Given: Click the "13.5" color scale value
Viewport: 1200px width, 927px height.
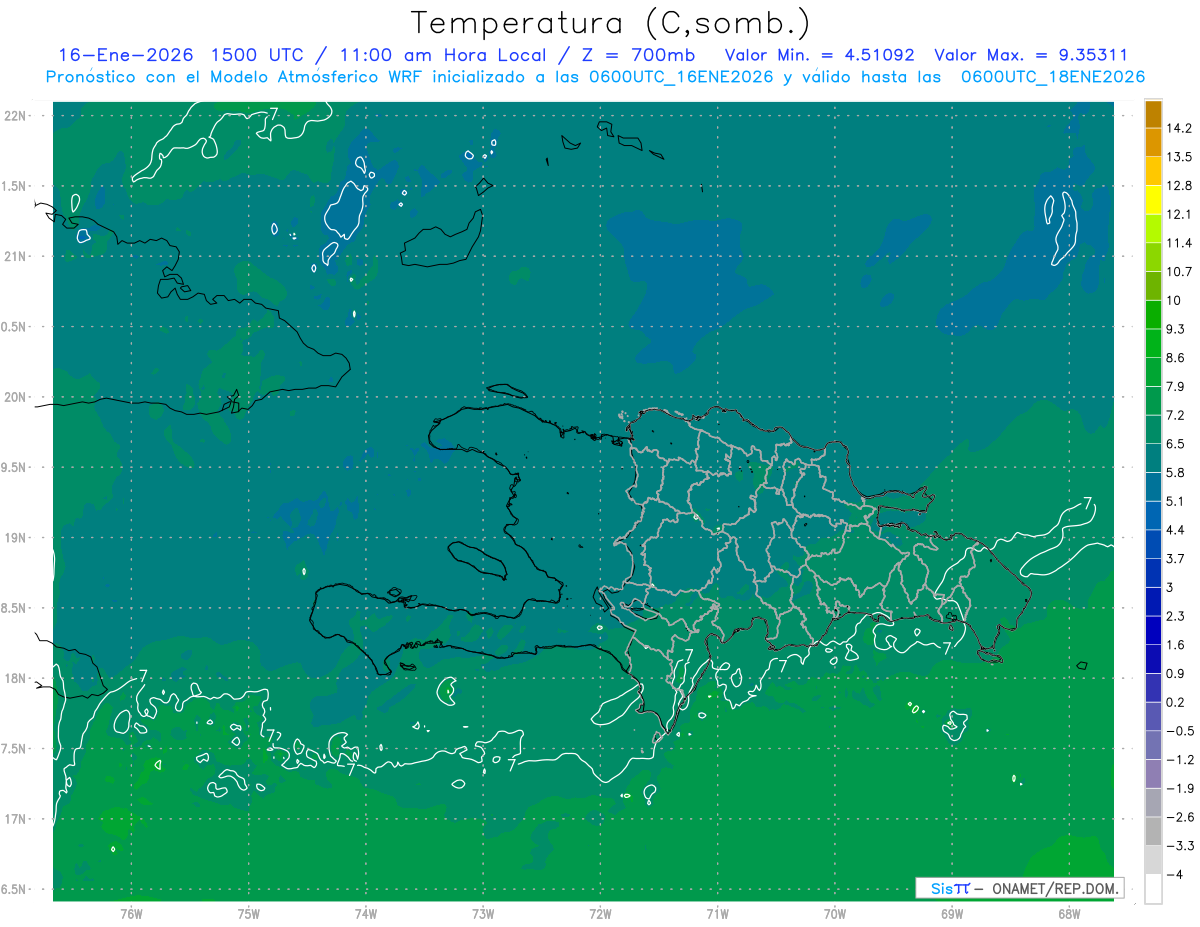Looking at the screenshot, I should [1180, 157].
